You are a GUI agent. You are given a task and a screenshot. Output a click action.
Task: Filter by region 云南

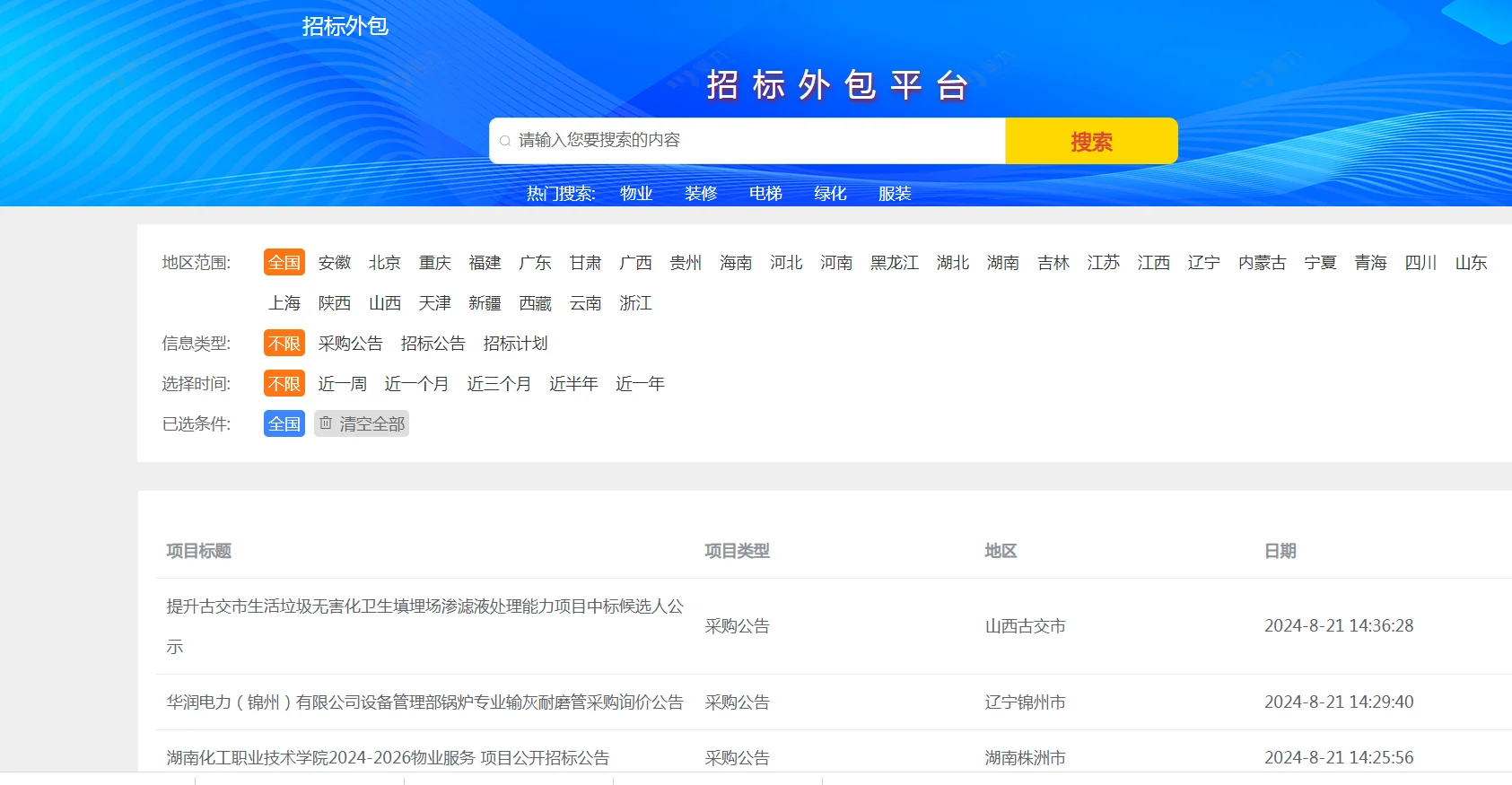[x=586, y=302]
